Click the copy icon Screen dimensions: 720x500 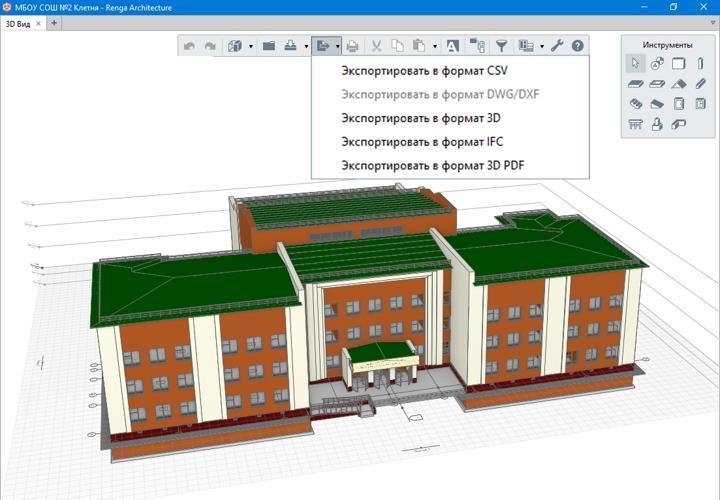click(x=398, y=45)
